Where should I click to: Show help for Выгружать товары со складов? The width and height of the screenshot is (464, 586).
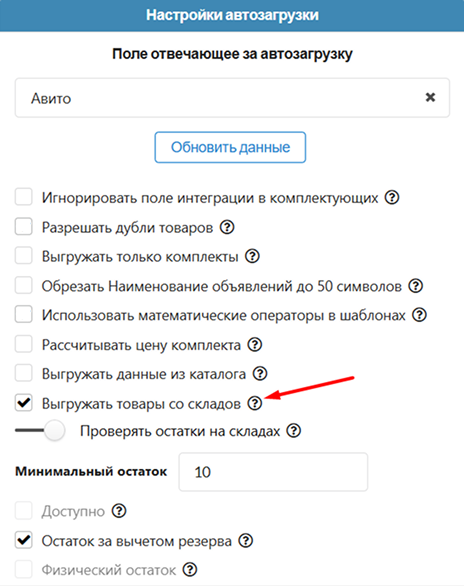[255, 403]
